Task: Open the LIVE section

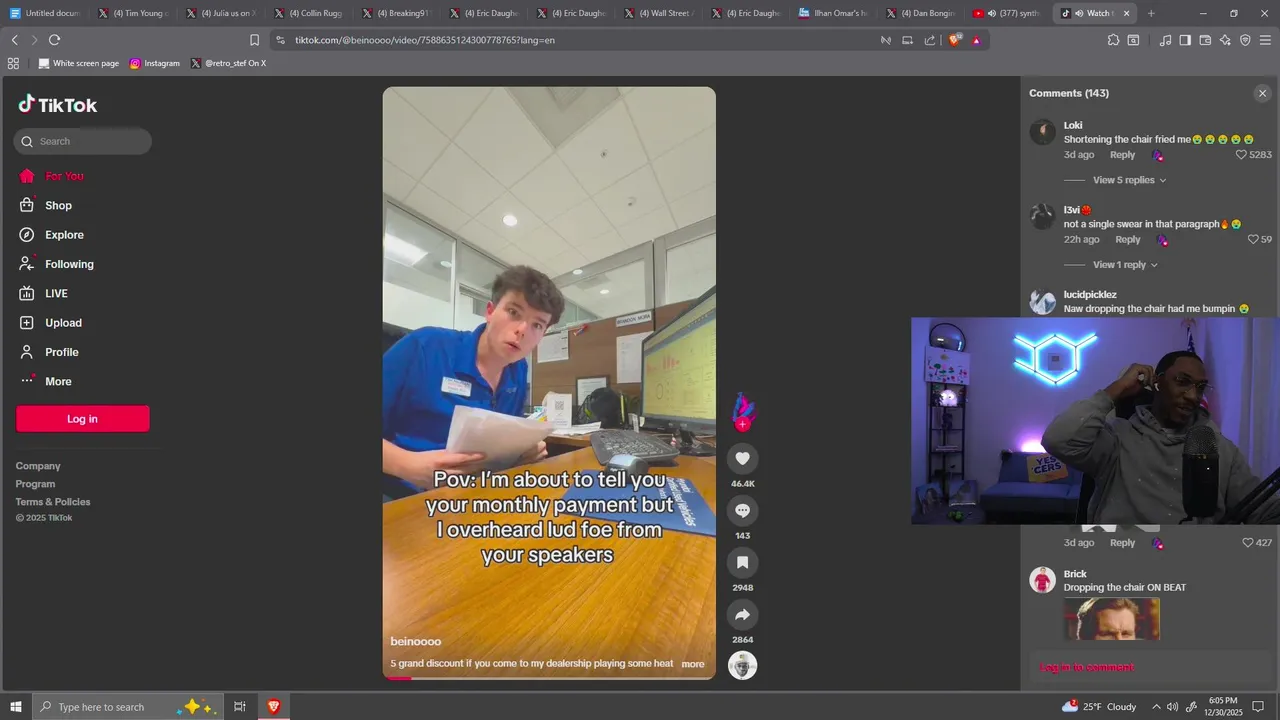Action: (56, 293)
